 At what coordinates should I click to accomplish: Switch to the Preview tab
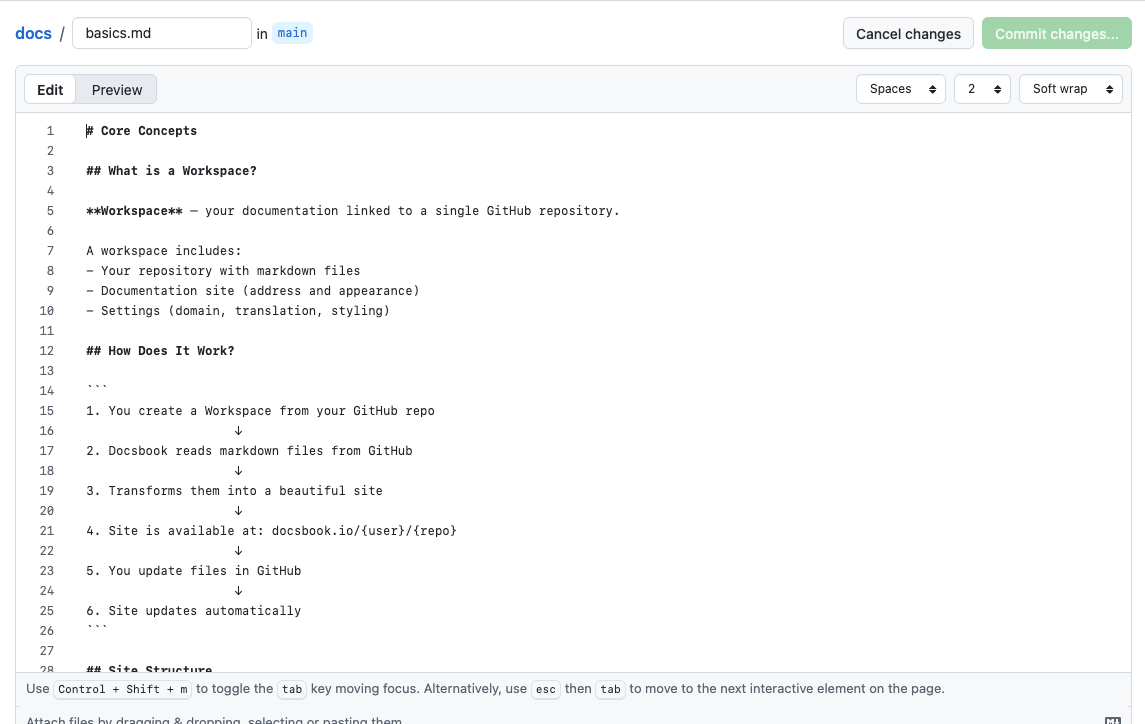coord(117,89)
